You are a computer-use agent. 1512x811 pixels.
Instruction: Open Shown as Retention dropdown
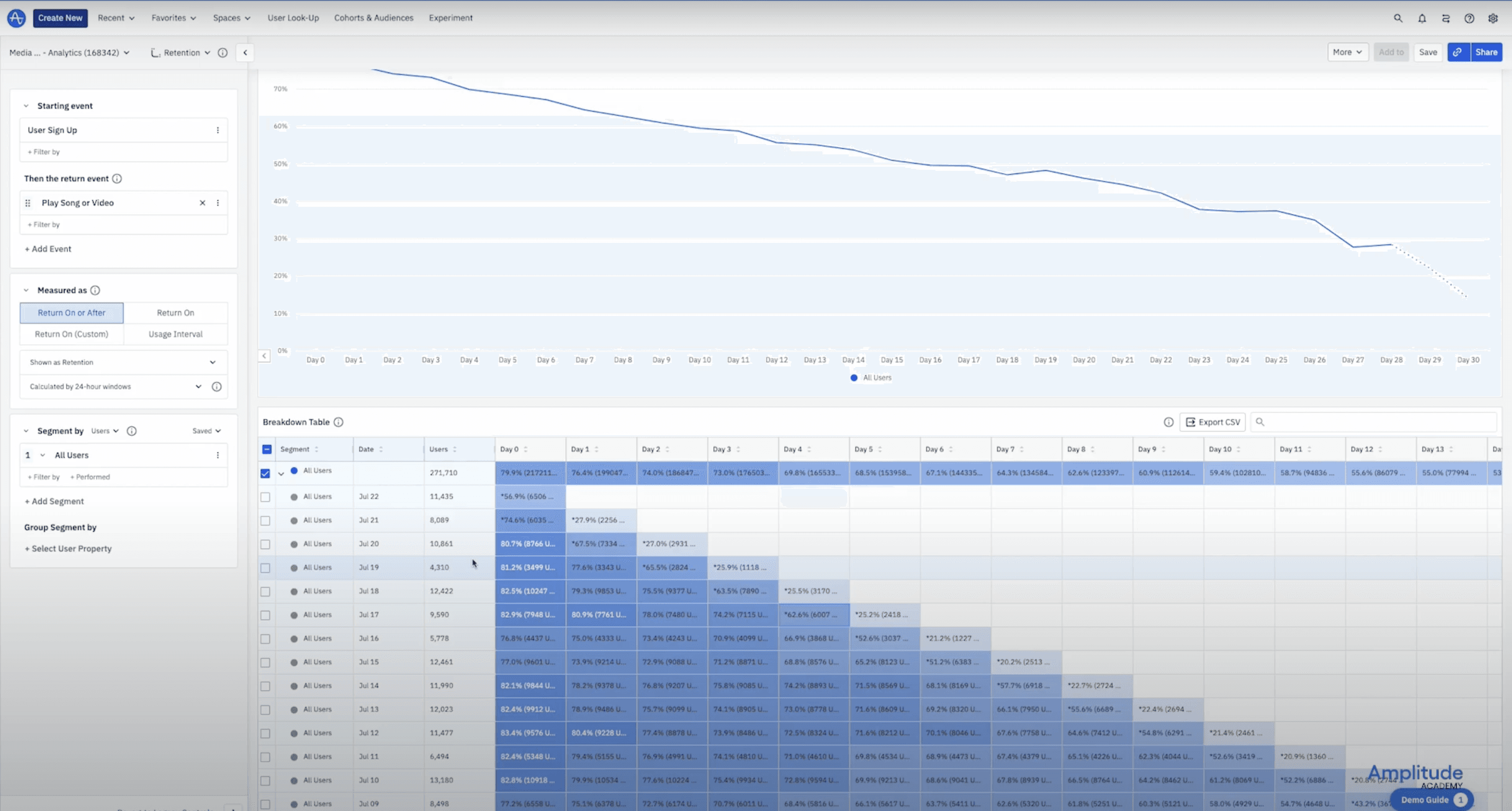pyautogui.click(x=123, y=362)
